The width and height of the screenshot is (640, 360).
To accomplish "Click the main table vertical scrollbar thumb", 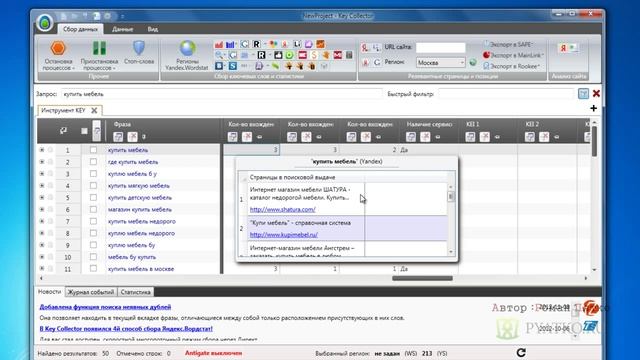I will (x=594, y=141).
